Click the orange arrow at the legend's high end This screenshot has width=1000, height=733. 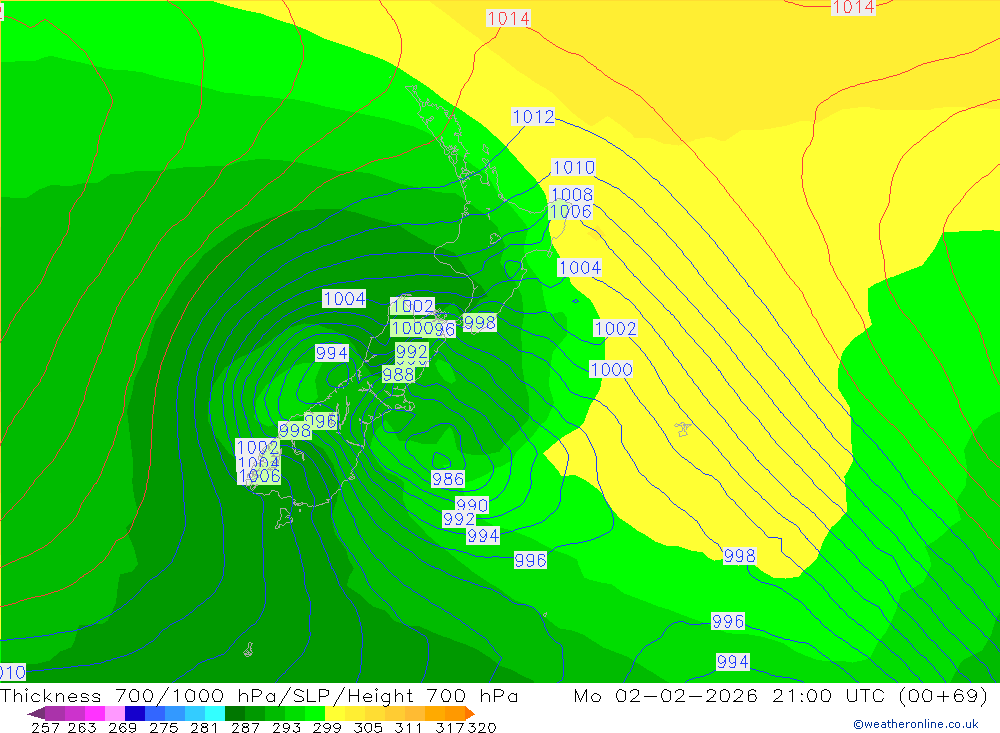pyautogui.click(x=470, y=713)
